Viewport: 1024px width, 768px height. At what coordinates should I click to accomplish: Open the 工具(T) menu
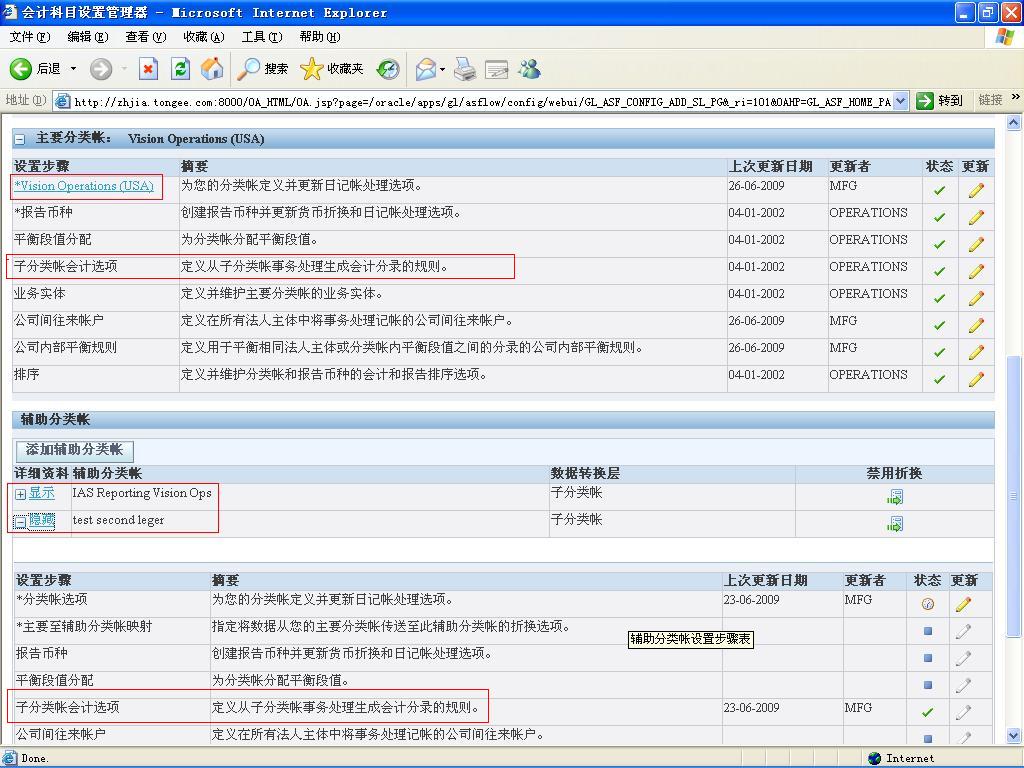(x=262, y=37)
